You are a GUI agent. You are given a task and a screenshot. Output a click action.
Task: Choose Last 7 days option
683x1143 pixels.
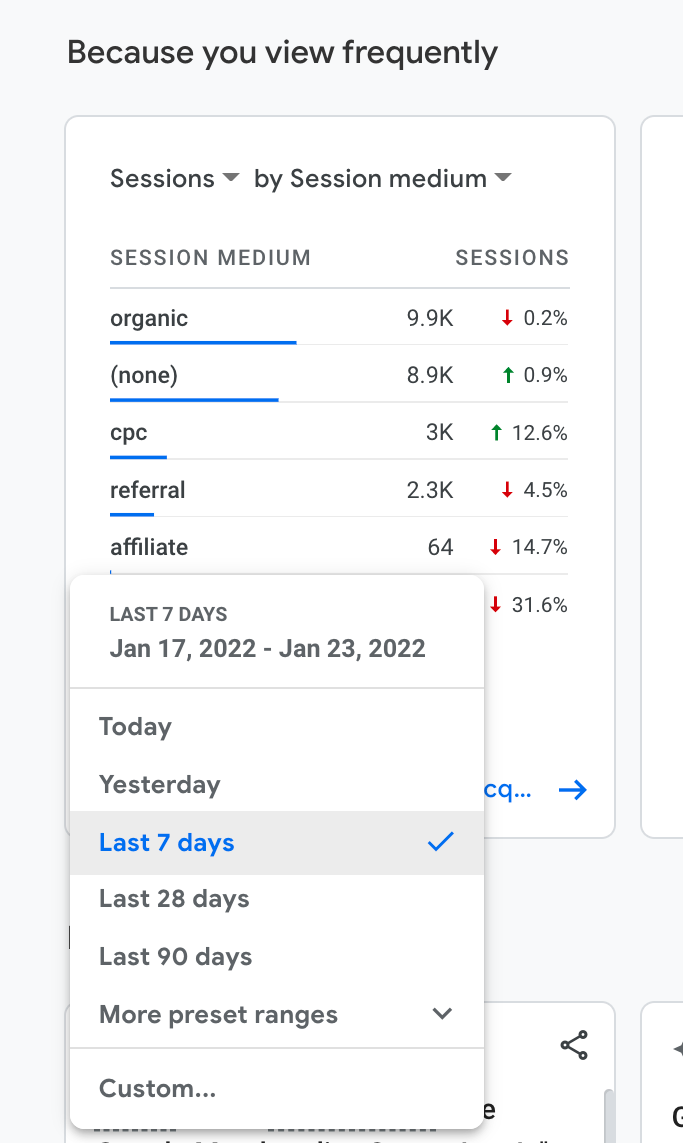(x=167, y=843)
